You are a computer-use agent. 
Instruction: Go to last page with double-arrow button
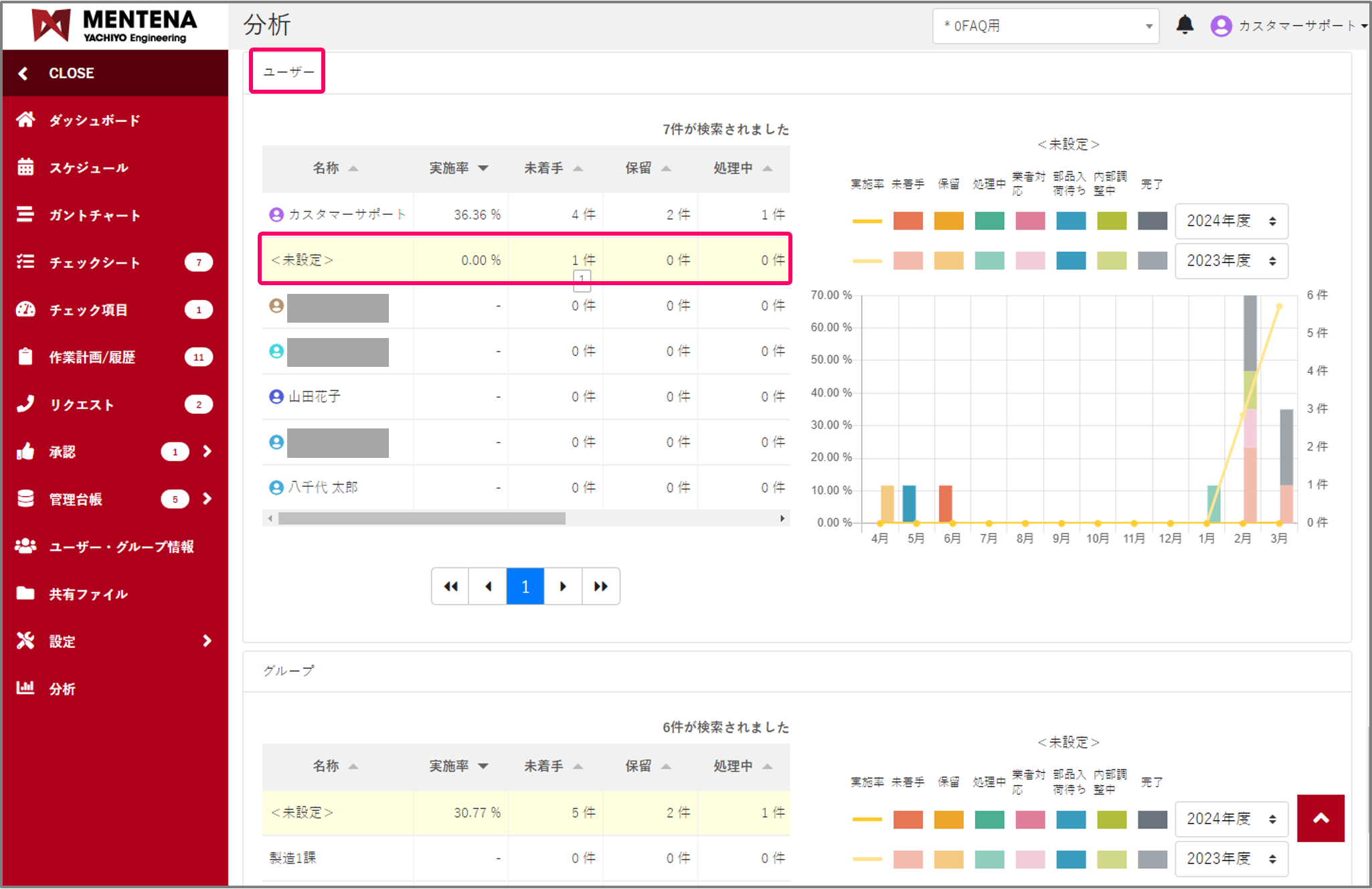[x=600, y=586]
